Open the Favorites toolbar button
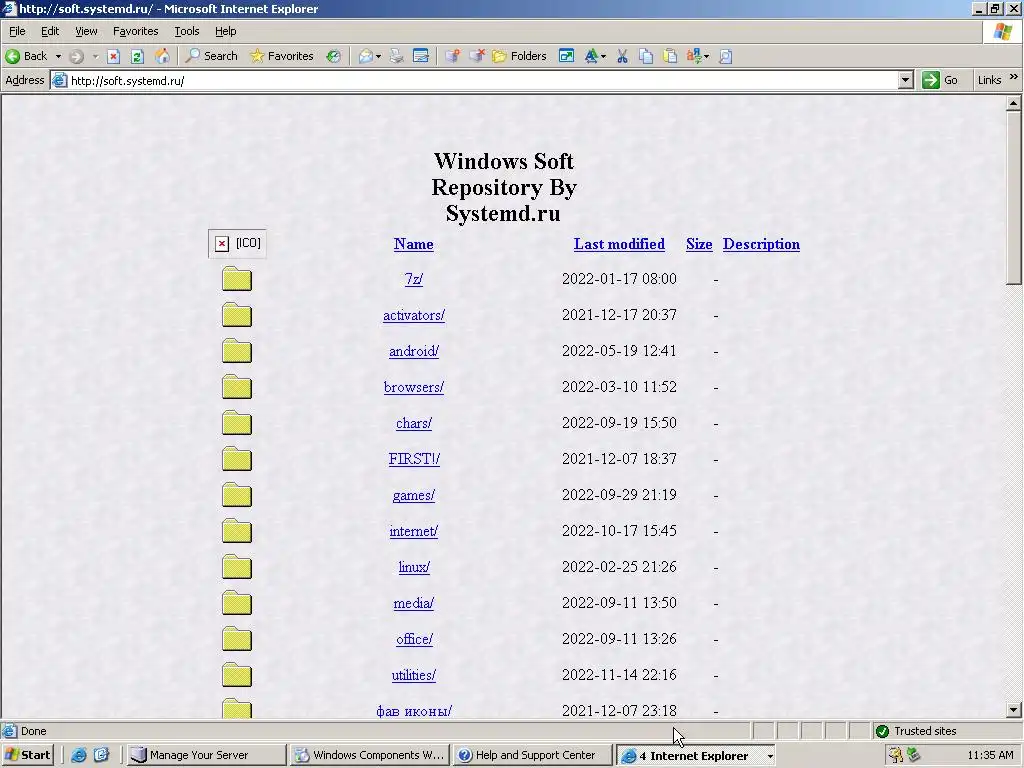This screenshot has width=1024, height=768. click(282, 56)
